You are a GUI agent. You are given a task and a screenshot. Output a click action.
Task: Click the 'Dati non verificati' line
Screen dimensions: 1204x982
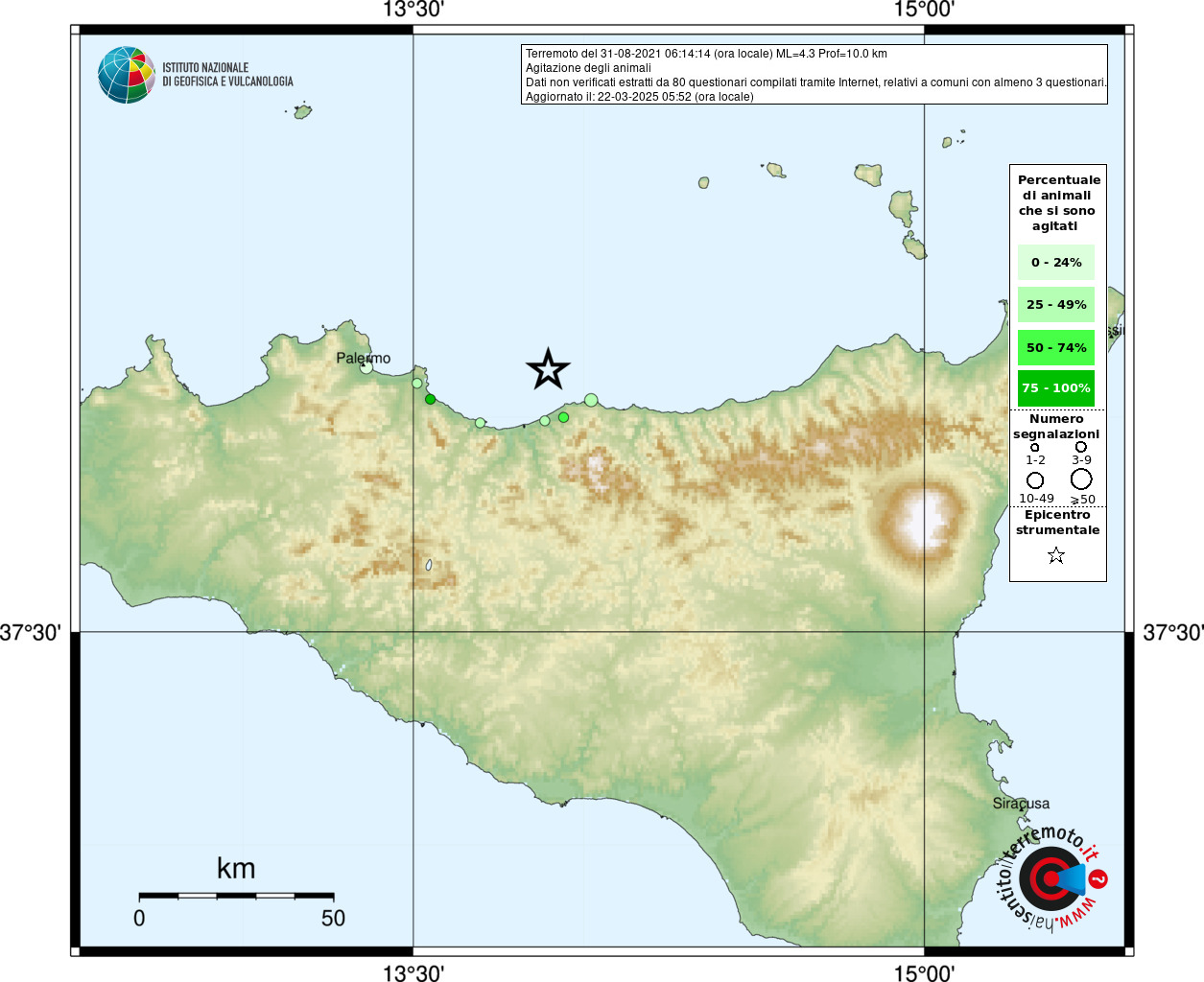[x=816, y=82]
